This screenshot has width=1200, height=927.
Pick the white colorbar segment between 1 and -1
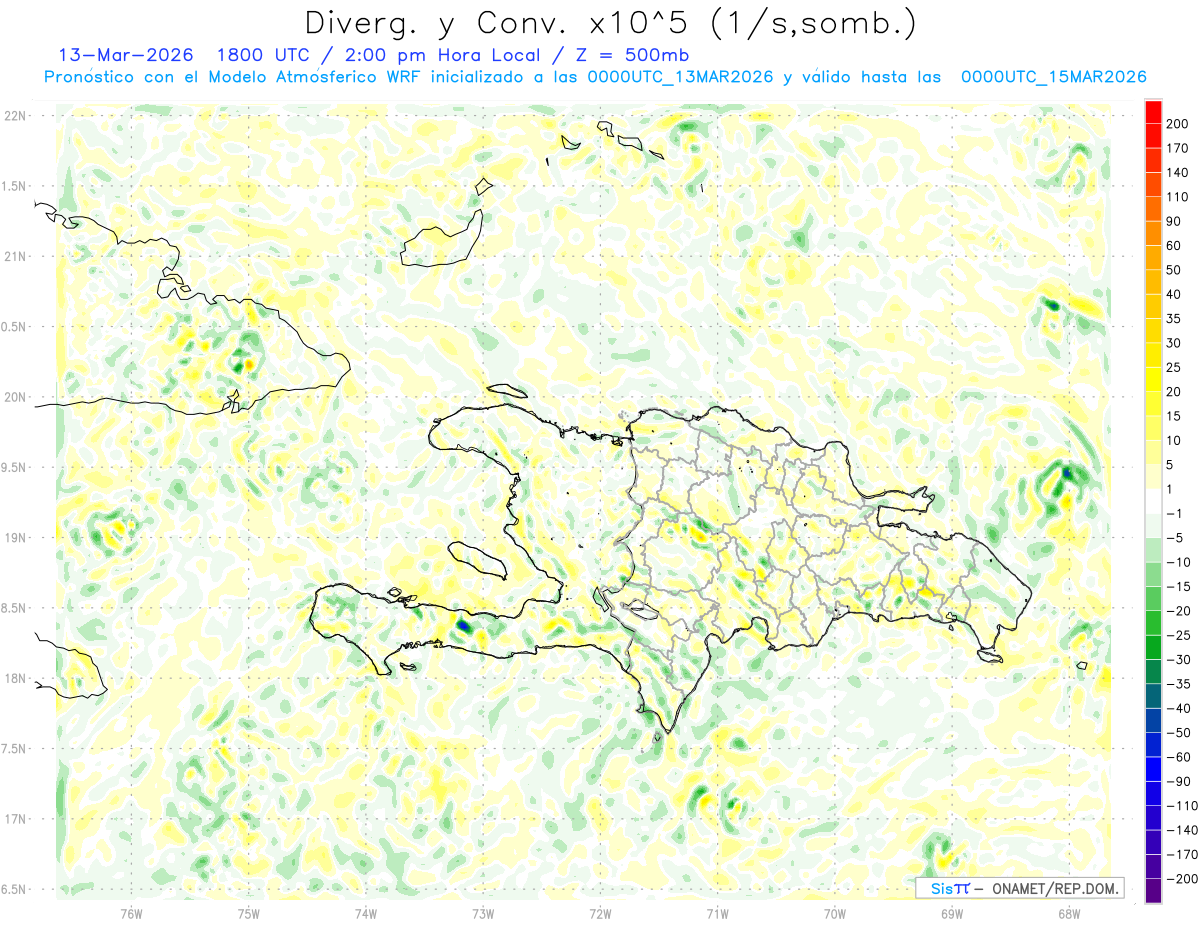tap(1153, 501)
